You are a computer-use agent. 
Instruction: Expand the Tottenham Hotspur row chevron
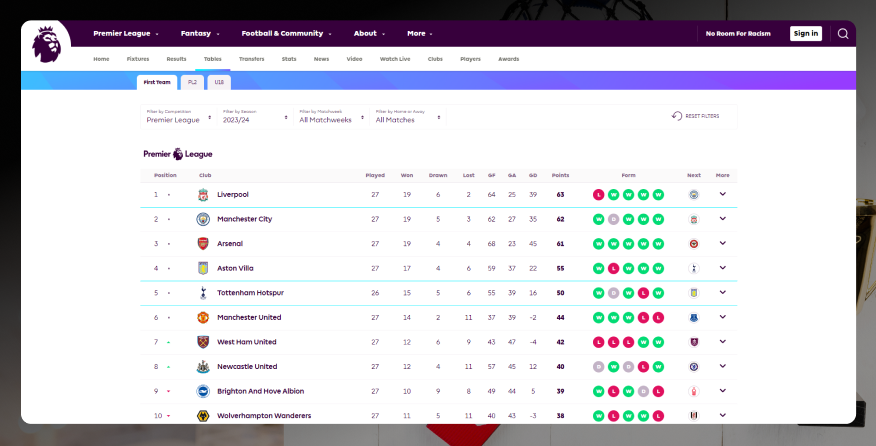[x=722, y=292]
